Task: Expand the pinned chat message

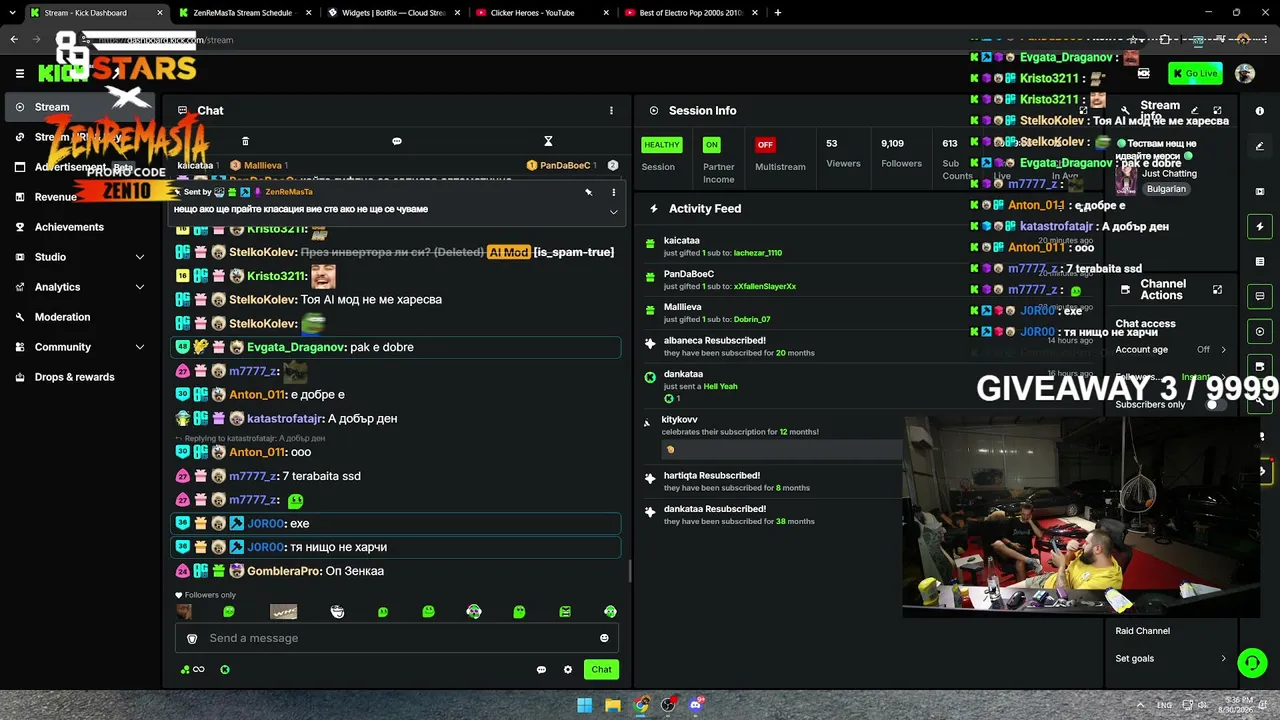Action: coord(613,212)
